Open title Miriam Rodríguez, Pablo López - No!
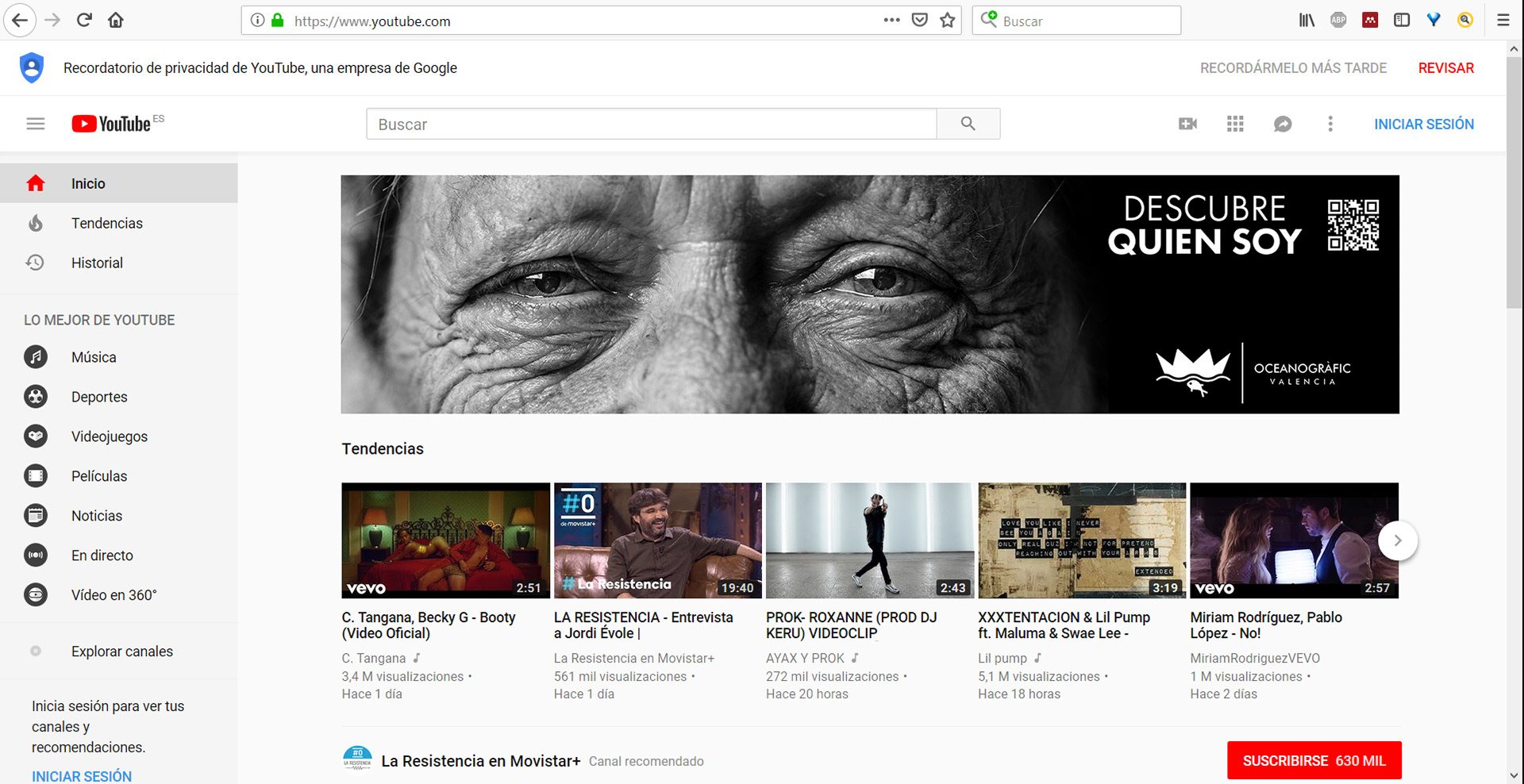Image resolution: width=1524 pixels, height=784 pixels. click(1266, 625)
